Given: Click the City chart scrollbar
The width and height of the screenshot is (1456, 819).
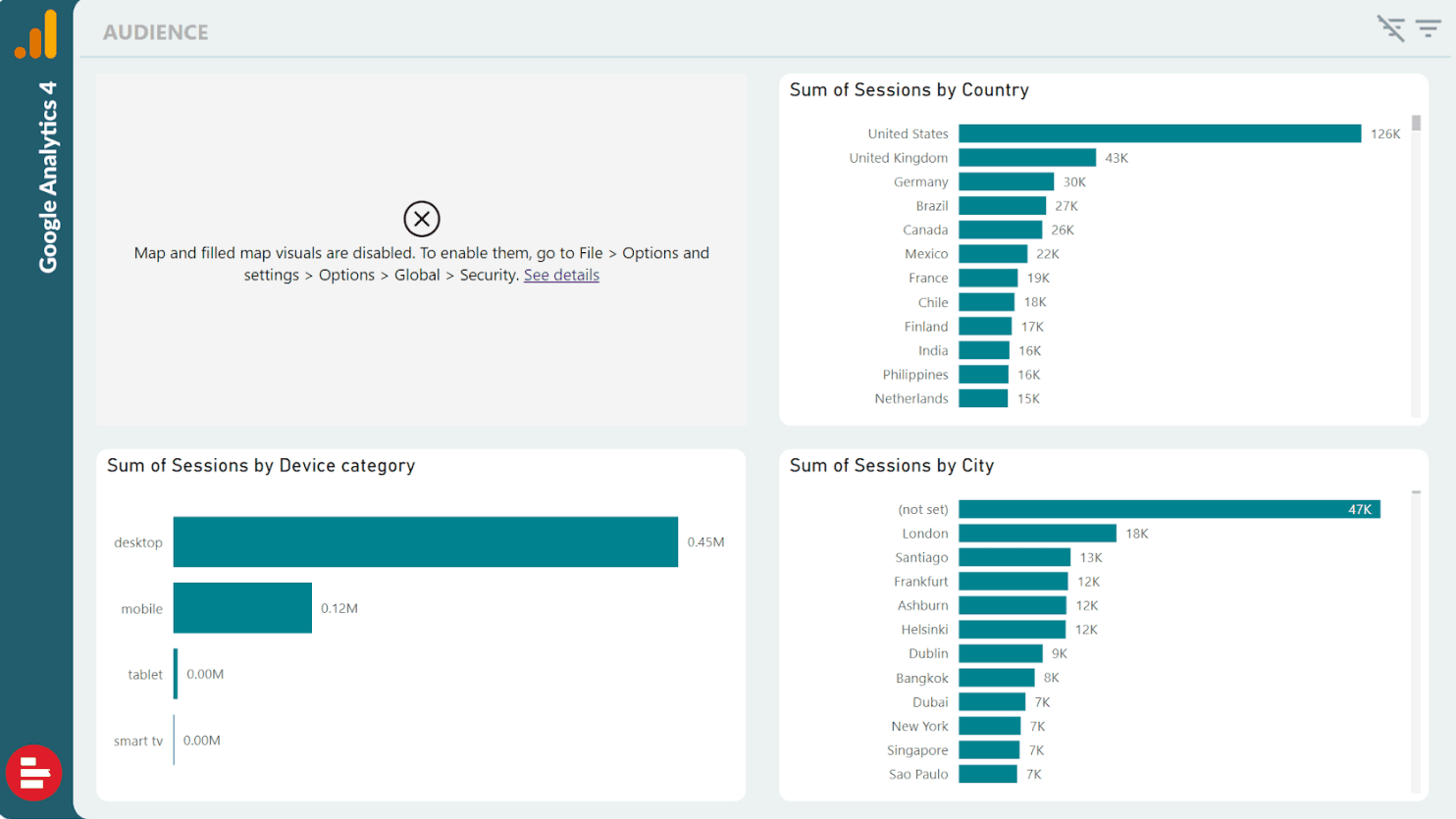Looking at the screenshot, I should pos(1416,638).
